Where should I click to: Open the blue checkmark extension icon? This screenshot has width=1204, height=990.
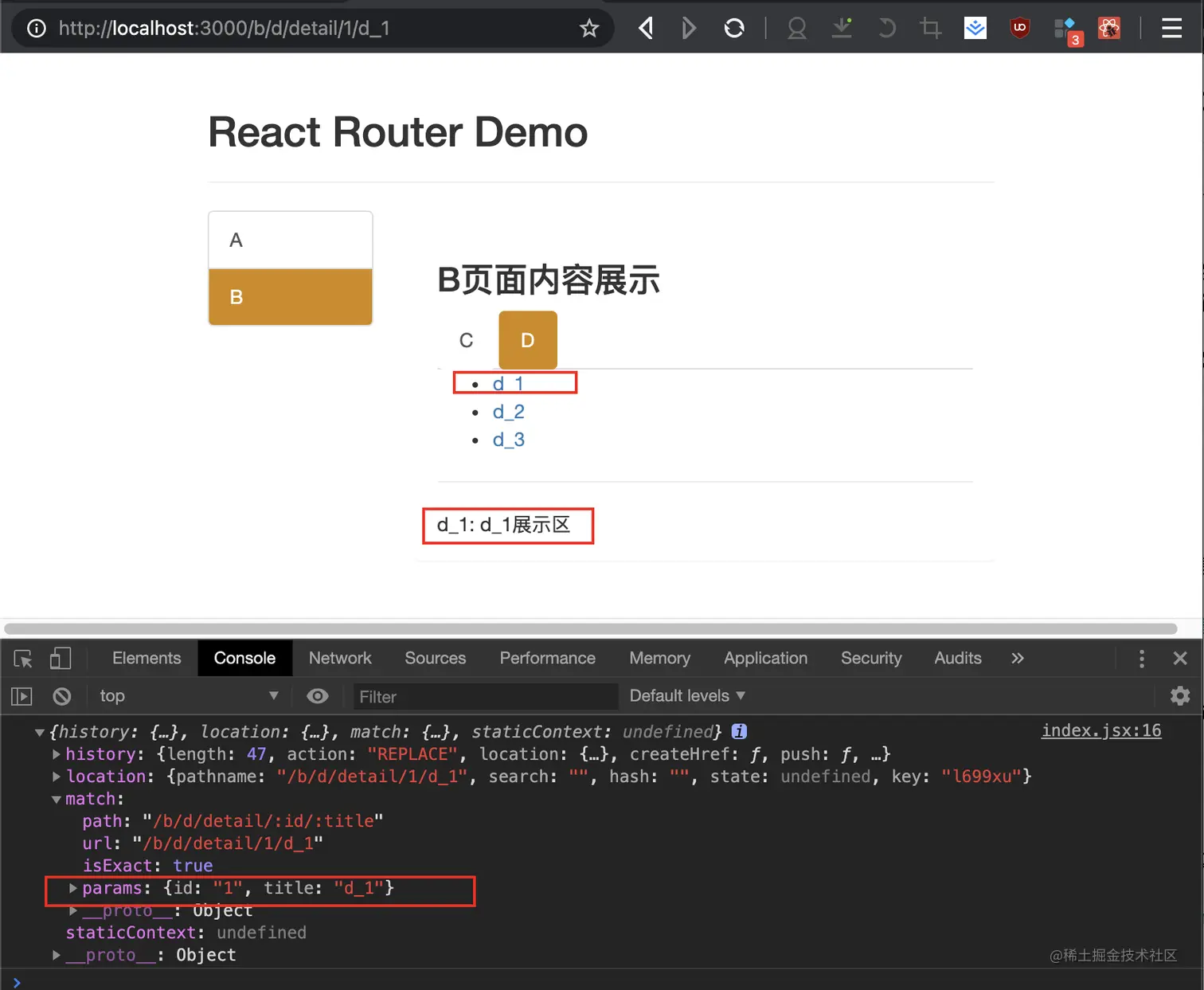[x=975, y=29]
